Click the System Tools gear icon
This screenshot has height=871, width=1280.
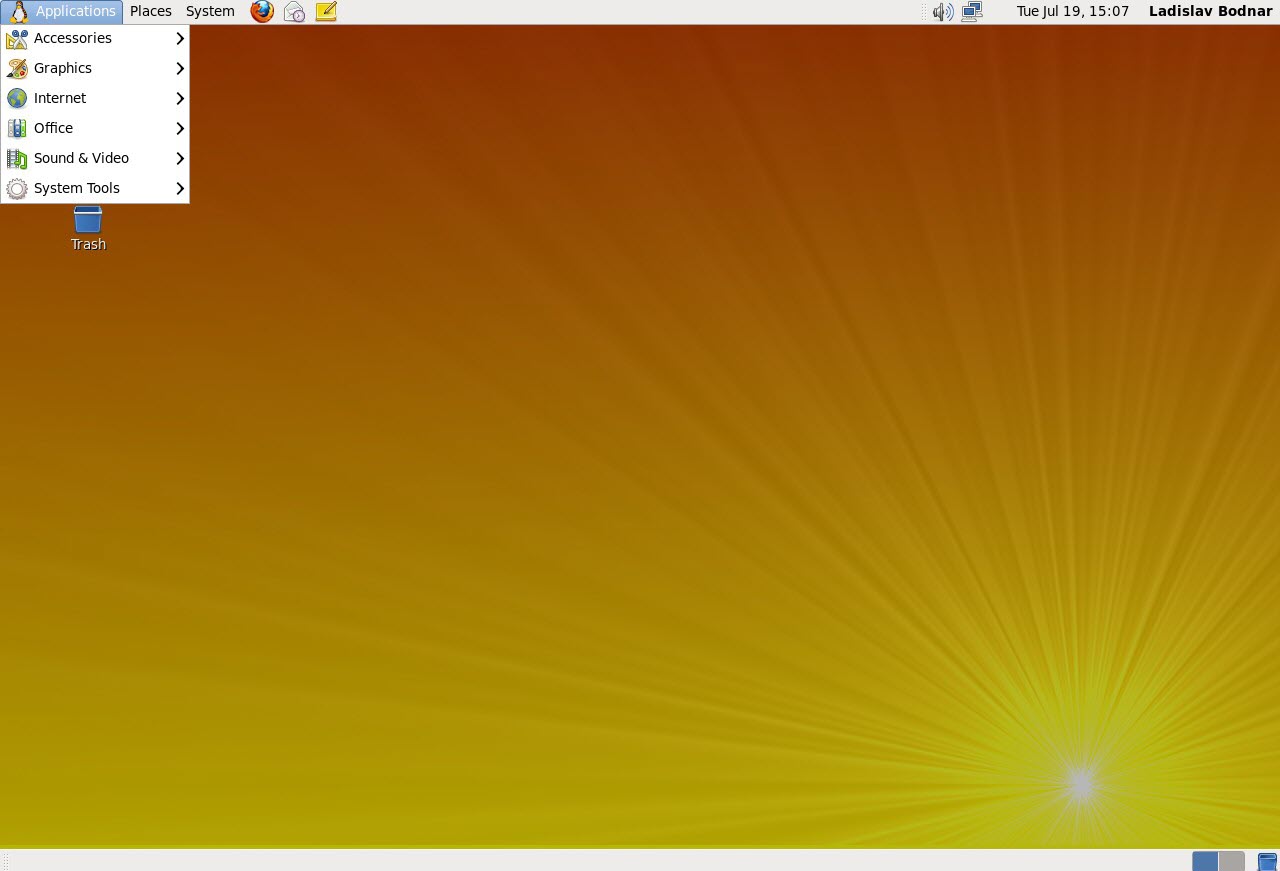17,189
